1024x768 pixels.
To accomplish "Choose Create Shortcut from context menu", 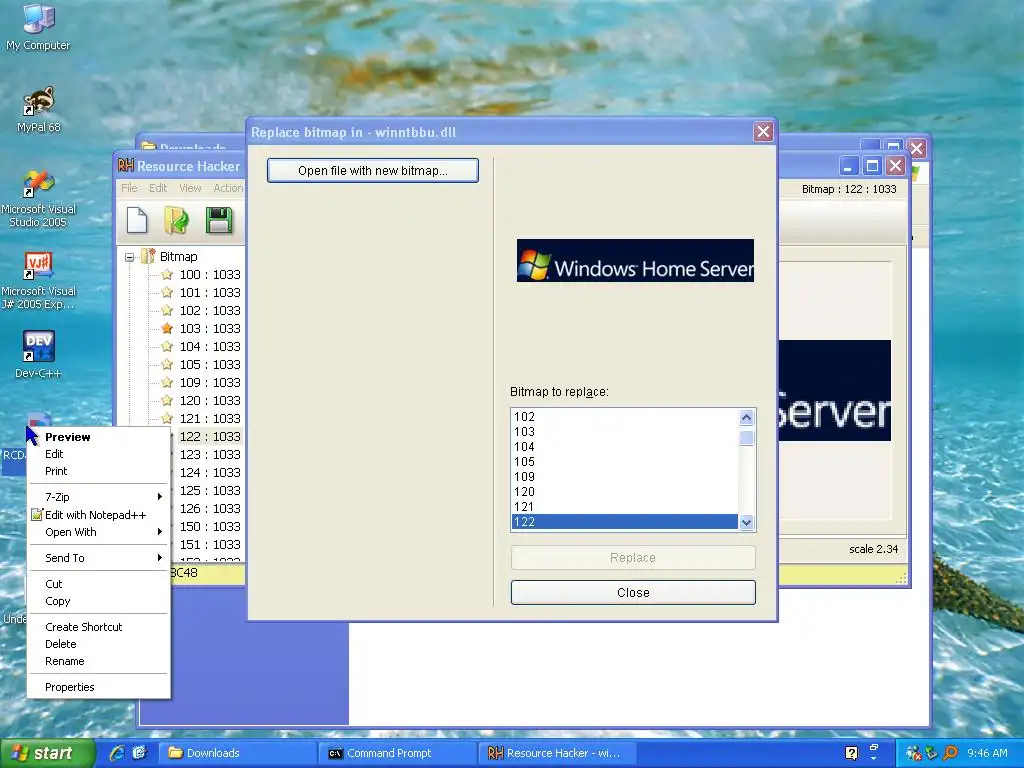I will point(99,627).
